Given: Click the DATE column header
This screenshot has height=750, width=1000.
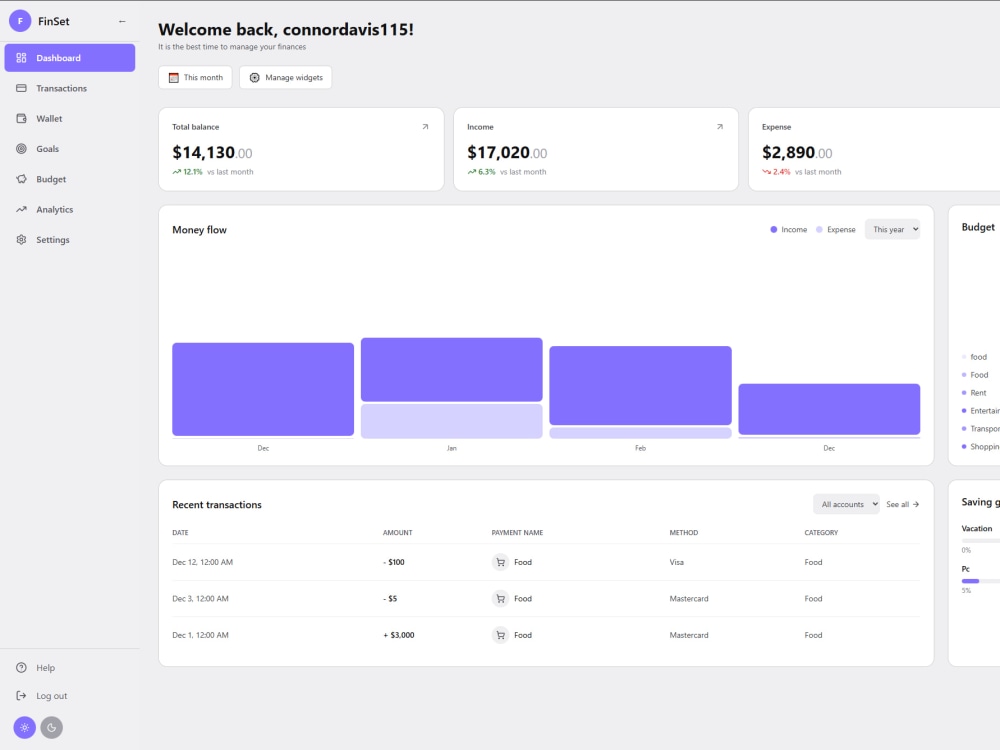Looking at the screenshot, I should [180, 533].
